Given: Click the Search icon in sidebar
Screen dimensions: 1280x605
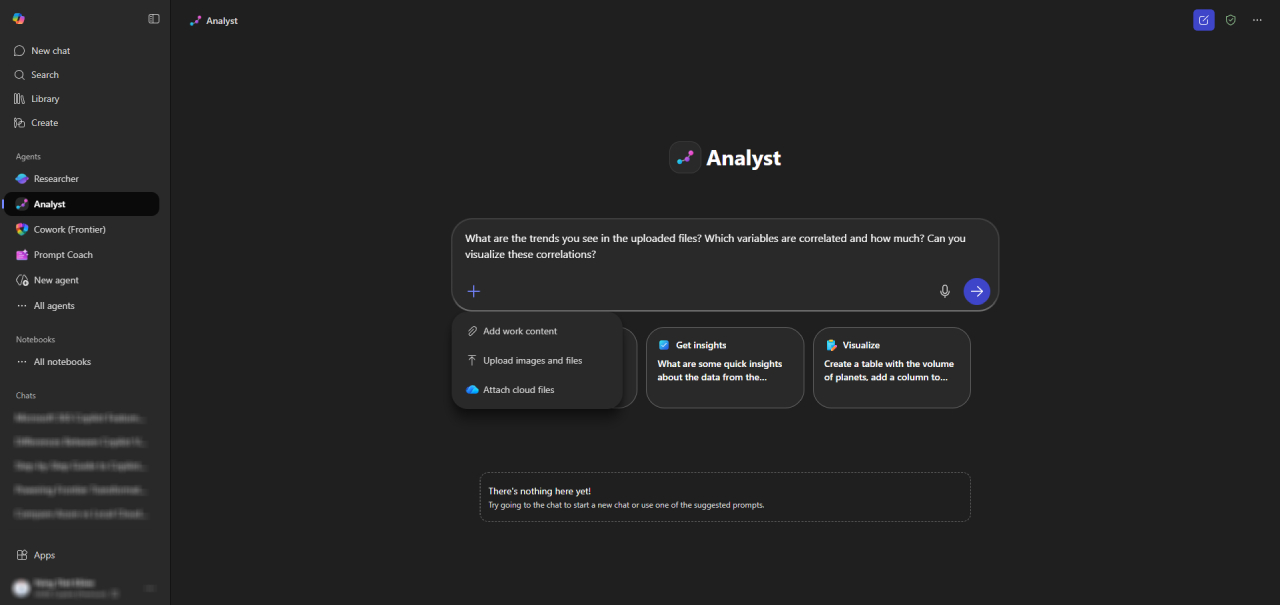Looking at the screenshot, I should (x=43, y=74).
